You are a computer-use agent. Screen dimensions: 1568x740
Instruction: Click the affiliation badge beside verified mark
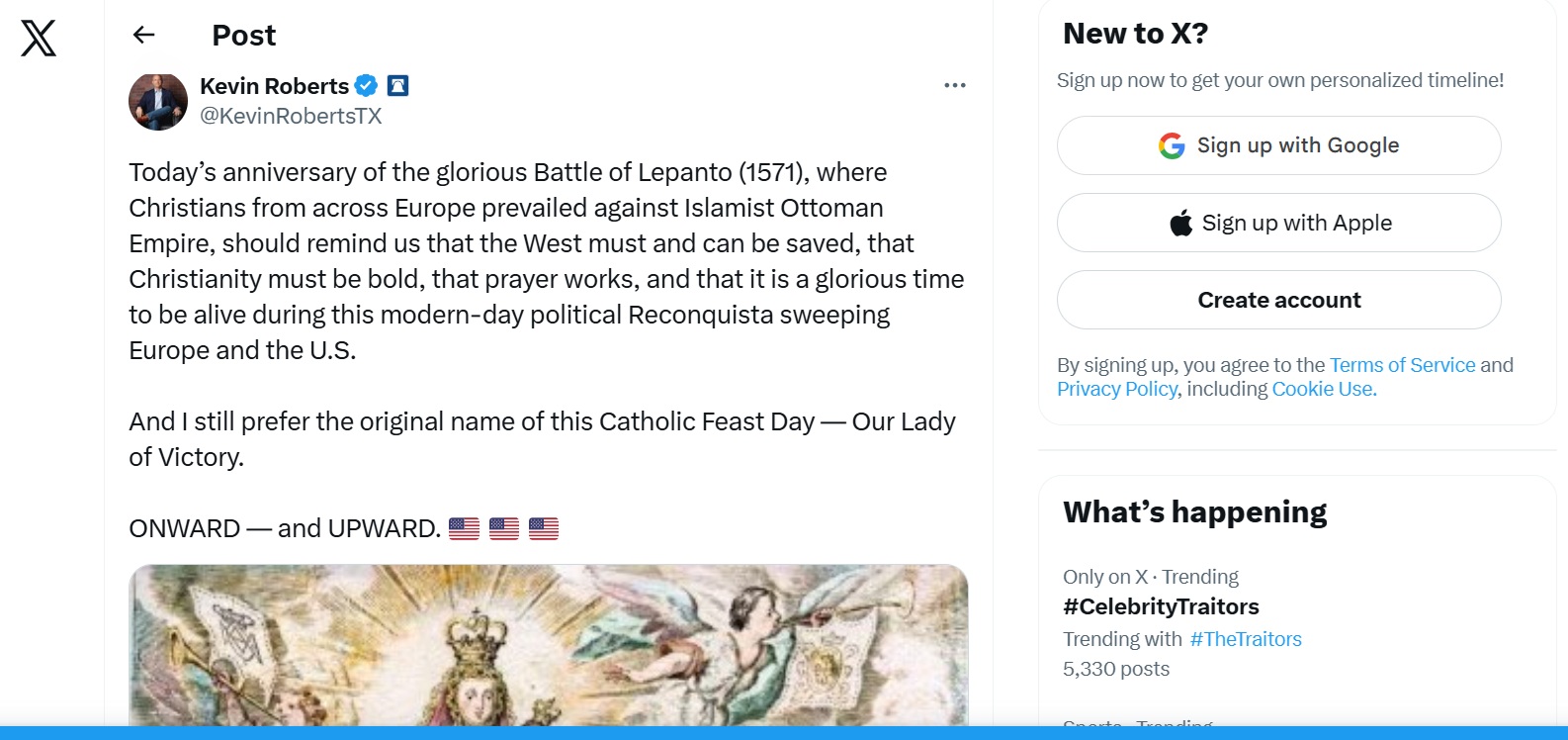(397, 86)
